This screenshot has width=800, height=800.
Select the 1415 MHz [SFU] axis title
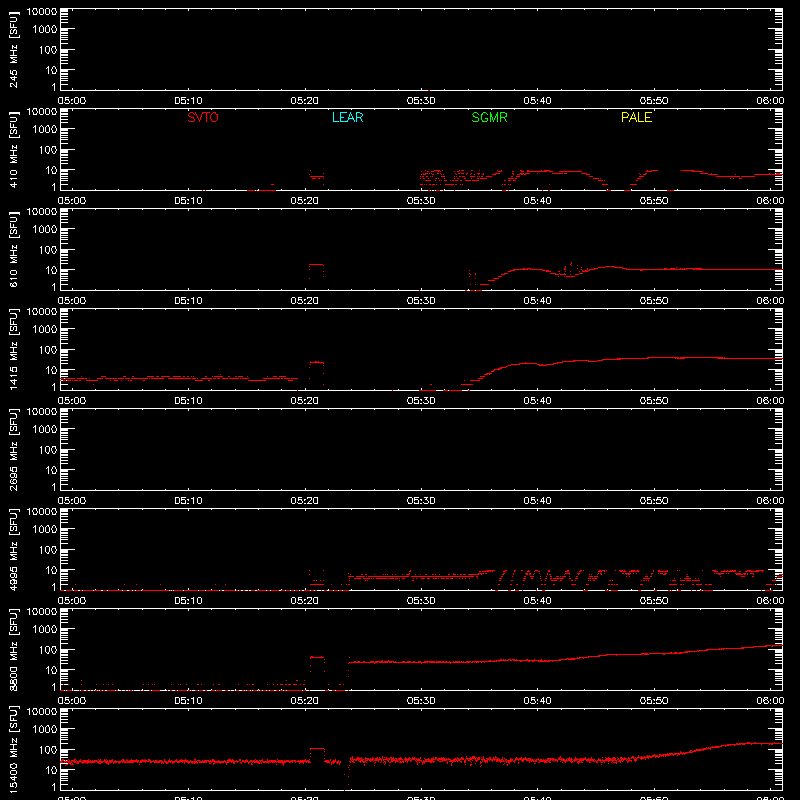(x=13, y=350)
